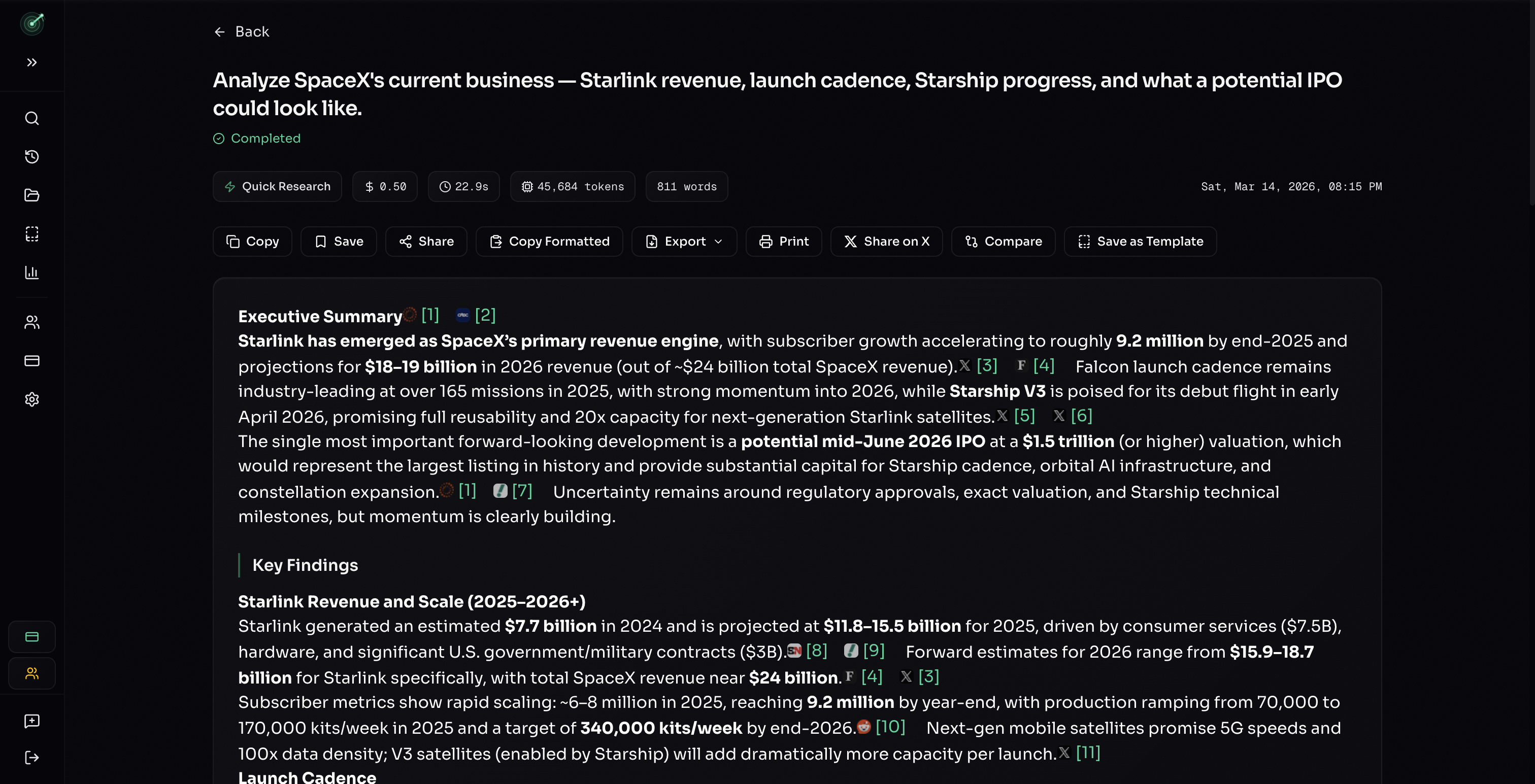Open the Export dropdown
This screenshot has width=1535, height=784.
684,241
